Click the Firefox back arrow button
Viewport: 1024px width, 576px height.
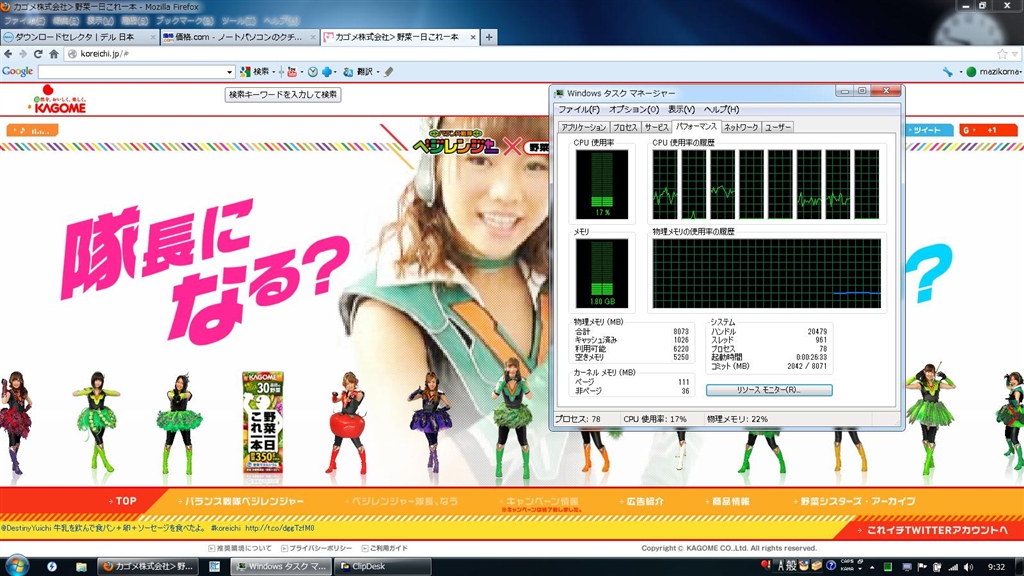9,54
